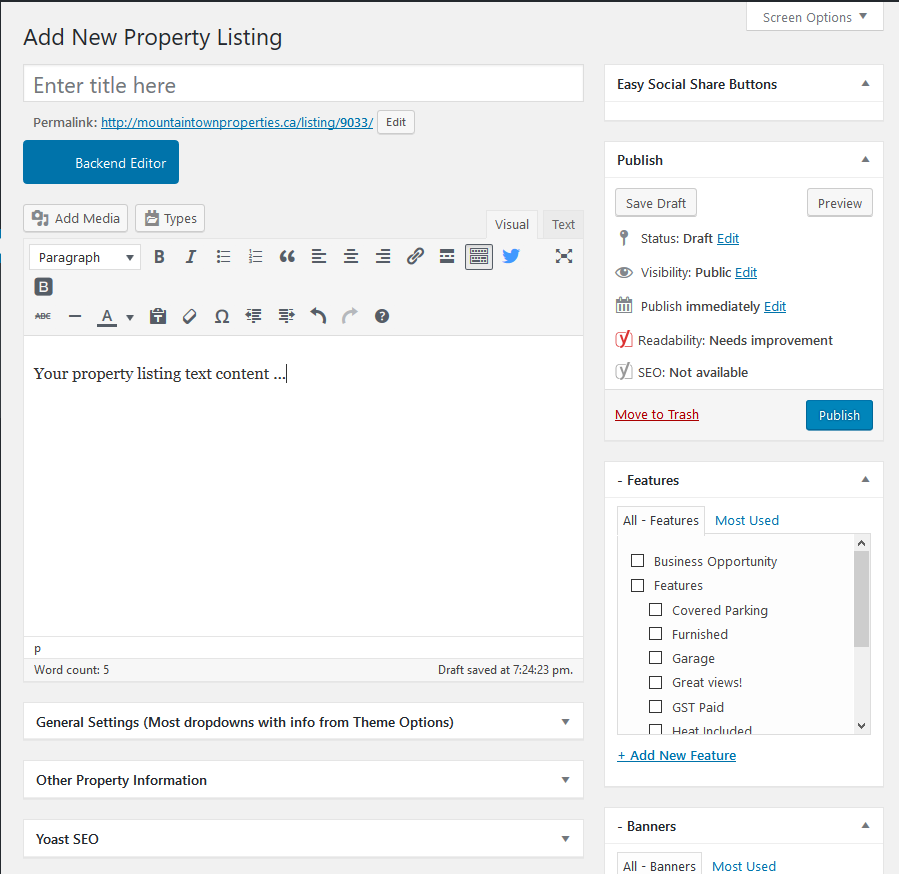Click the insert link icon

415,257
